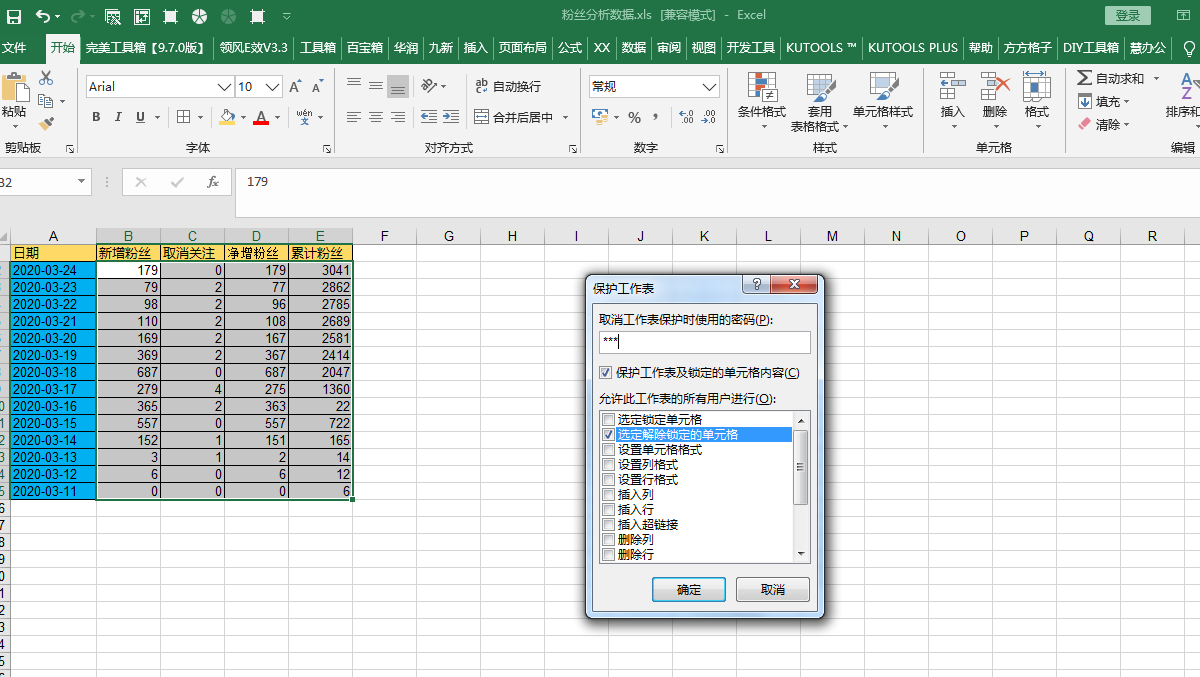The height and width of the screenshot is (677, 1200).
Task: Enable 删除列 checkbox
Action: pyautogui.click(x=609, y=540)
